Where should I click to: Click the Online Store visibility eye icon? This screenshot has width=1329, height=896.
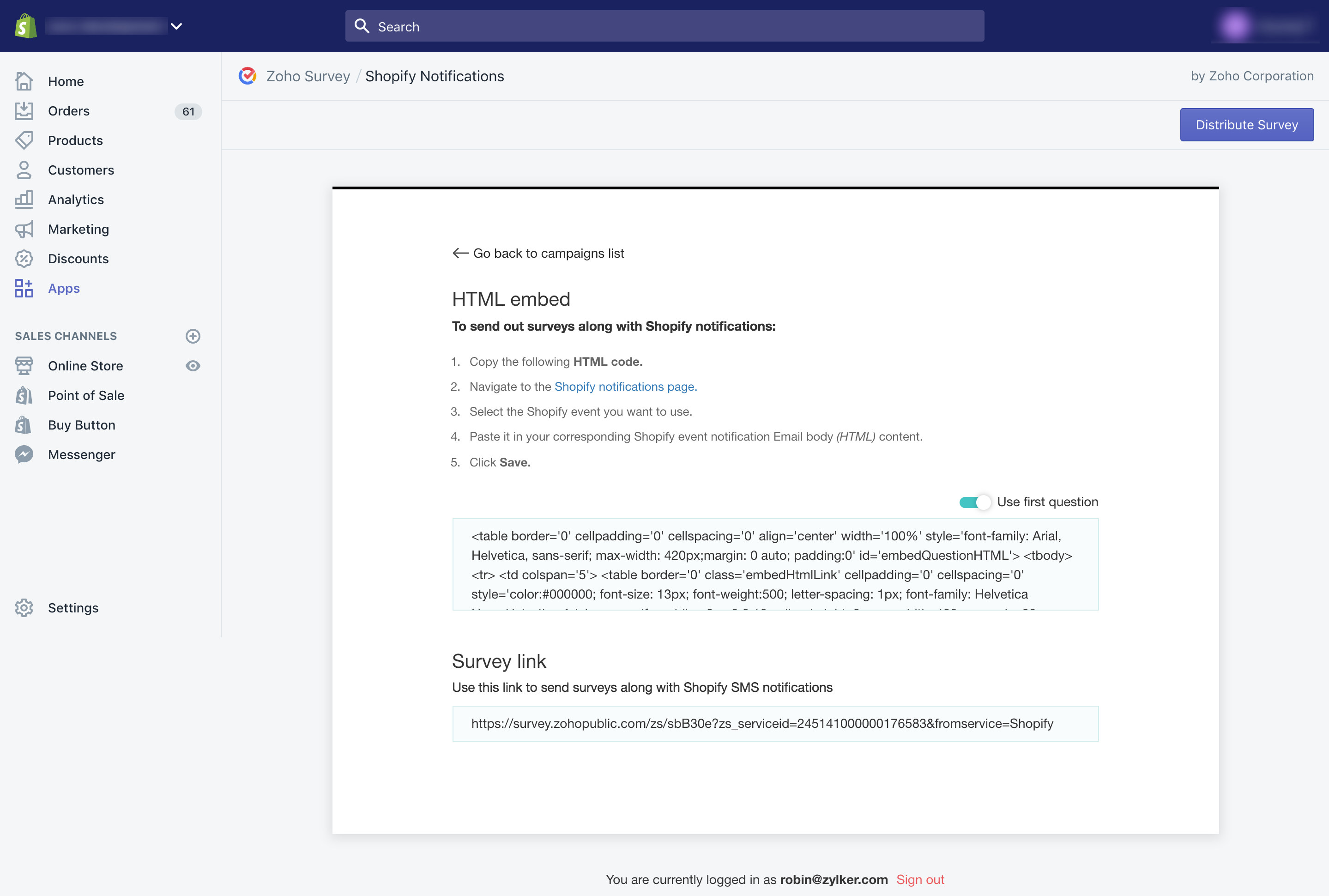pyautogui.click(x=193, y=366)
